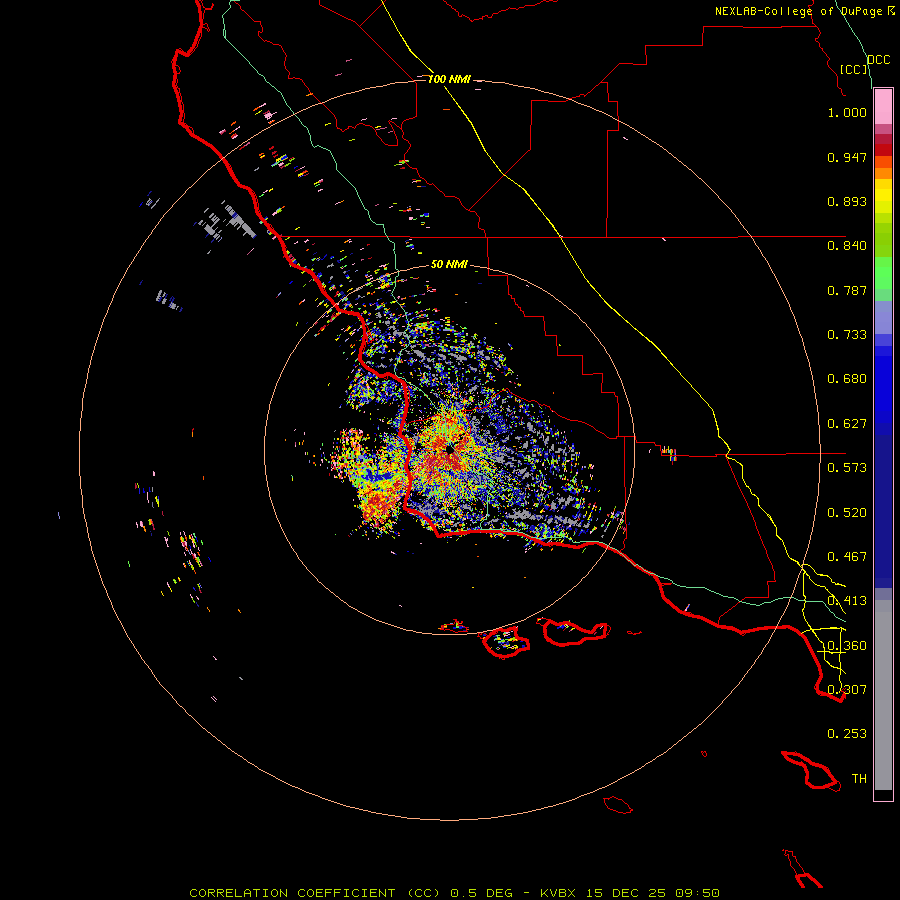Viewport: 900px width, 900px height.
Task: Pick the light pink segment of the color bar
Action: coord(883,107)
